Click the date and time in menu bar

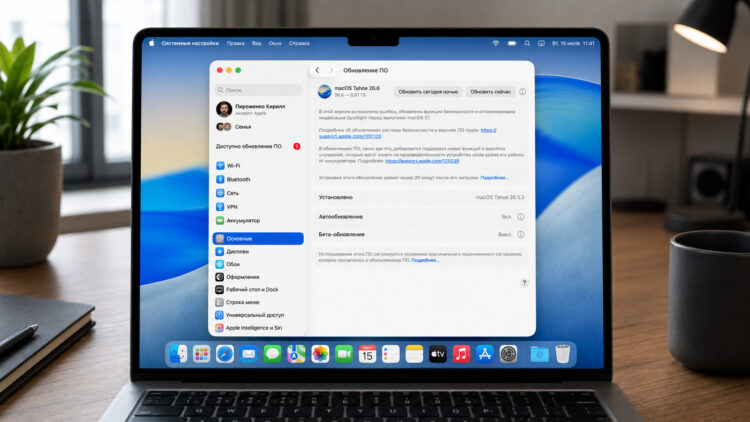click(573, 43)
